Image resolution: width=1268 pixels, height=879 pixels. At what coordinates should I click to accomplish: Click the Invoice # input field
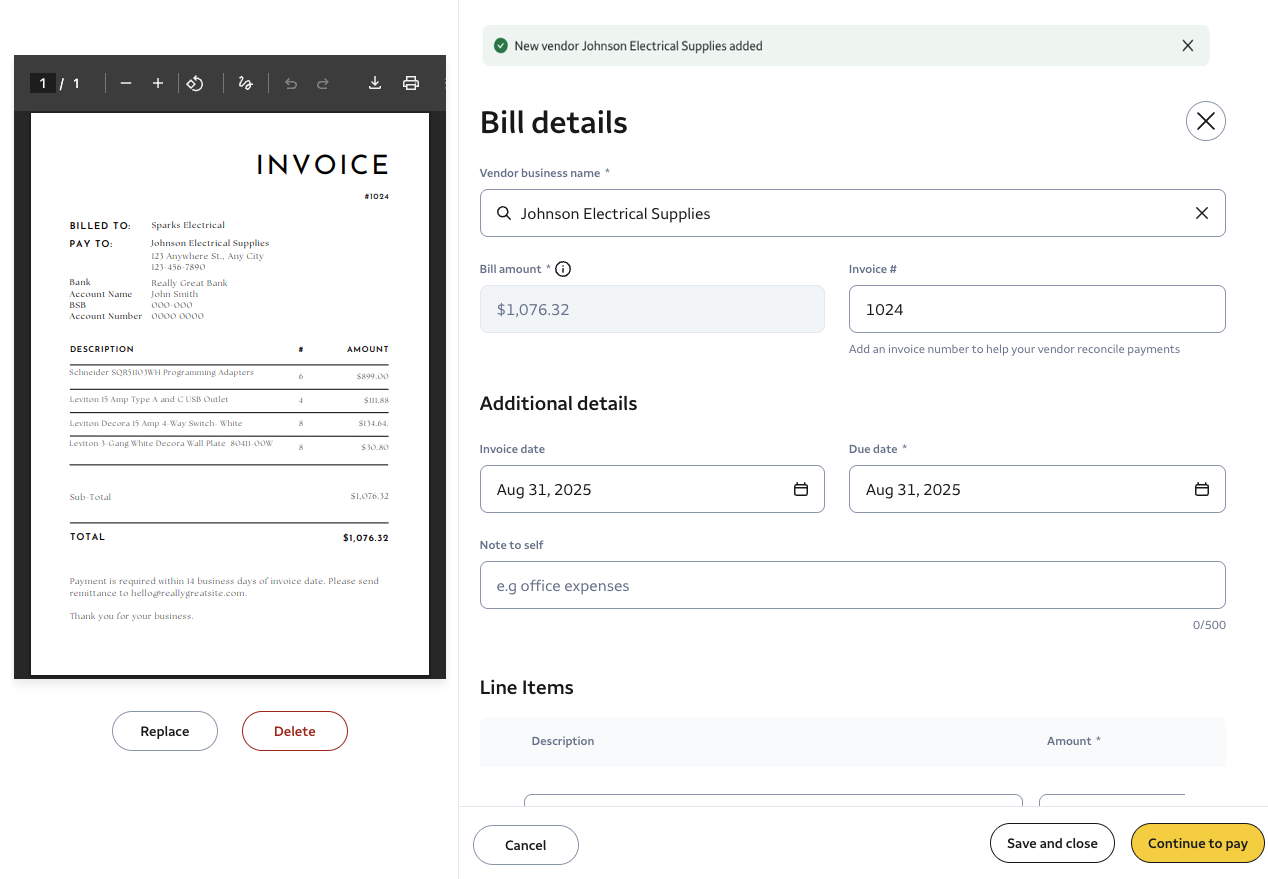[1036, 309]
